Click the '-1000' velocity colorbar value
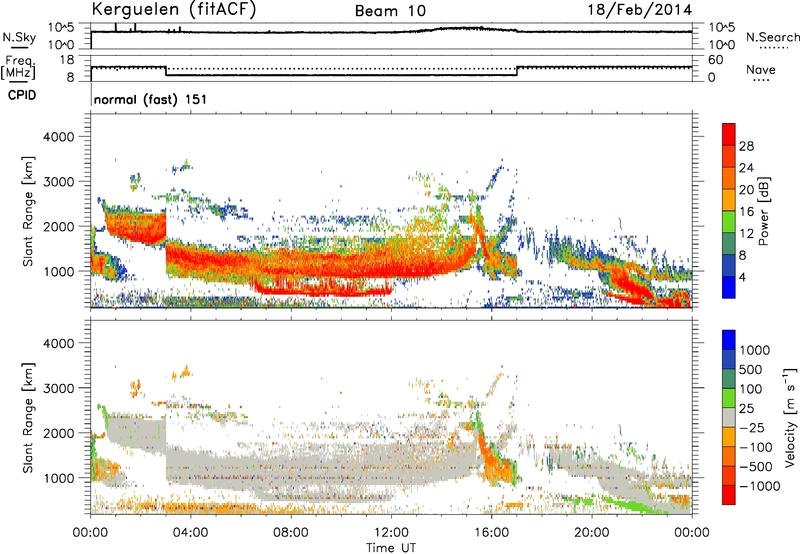 760,486
